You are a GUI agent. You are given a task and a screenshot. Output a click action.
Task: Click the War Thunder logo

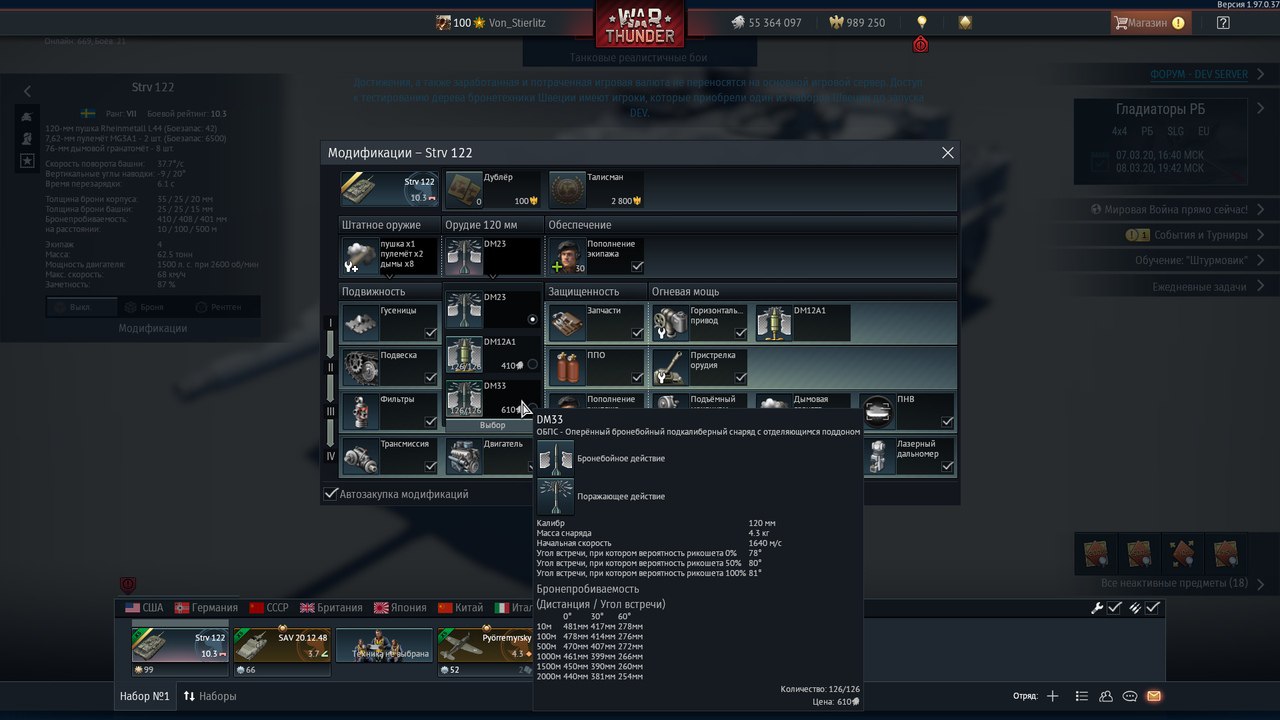pos(639,24)
